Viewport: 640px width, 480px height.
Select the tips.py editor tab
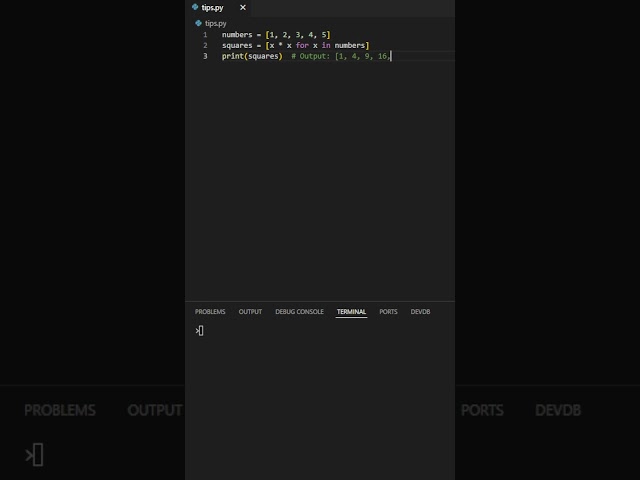[219, 7]
